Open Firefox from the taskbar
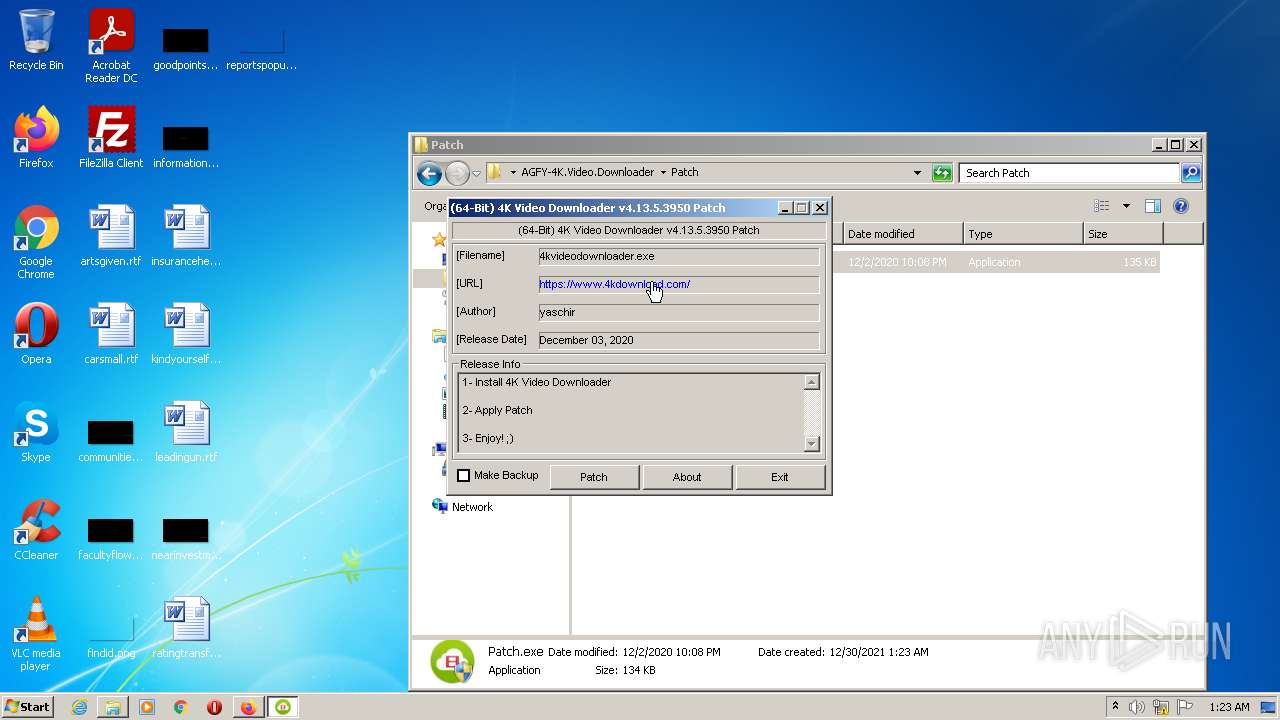The image size is (1280, 720). point(248,707)
